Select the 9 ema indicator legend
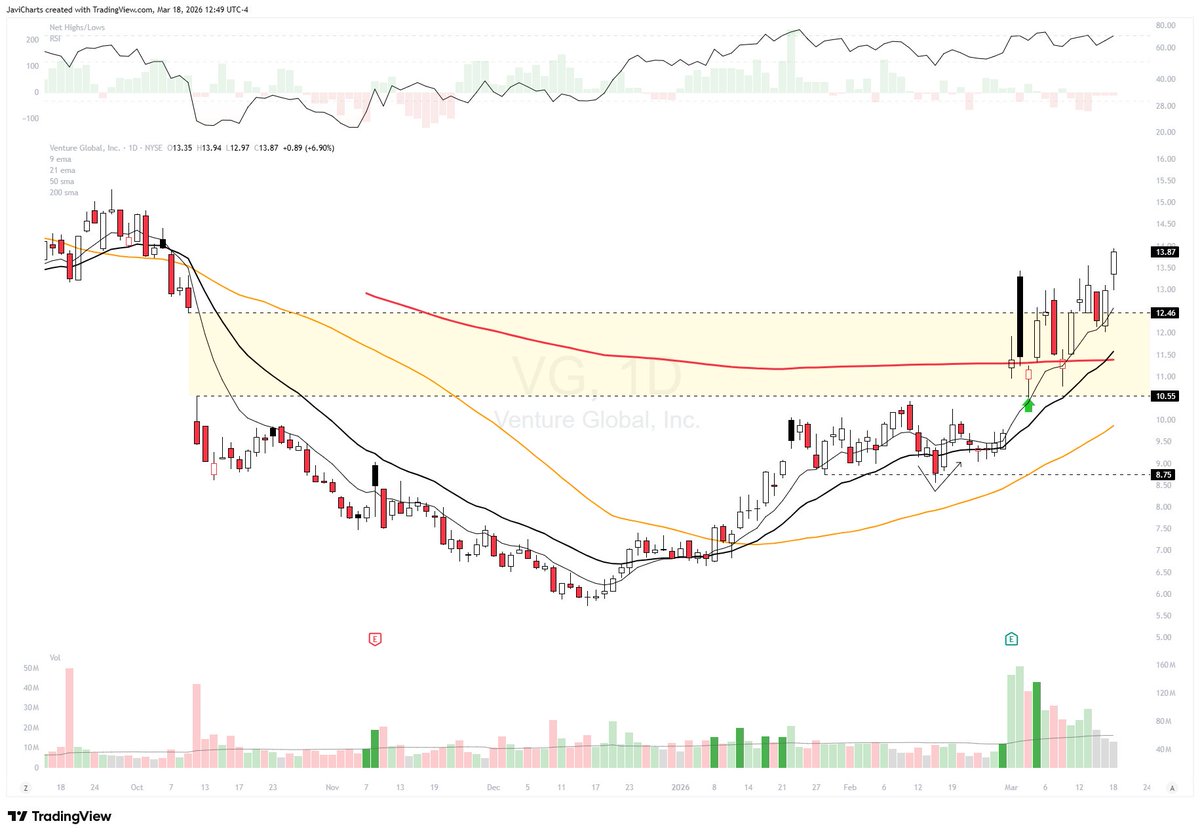This screenshot has height=836, width=1200. pyautogui.click(x=59, y=160)
